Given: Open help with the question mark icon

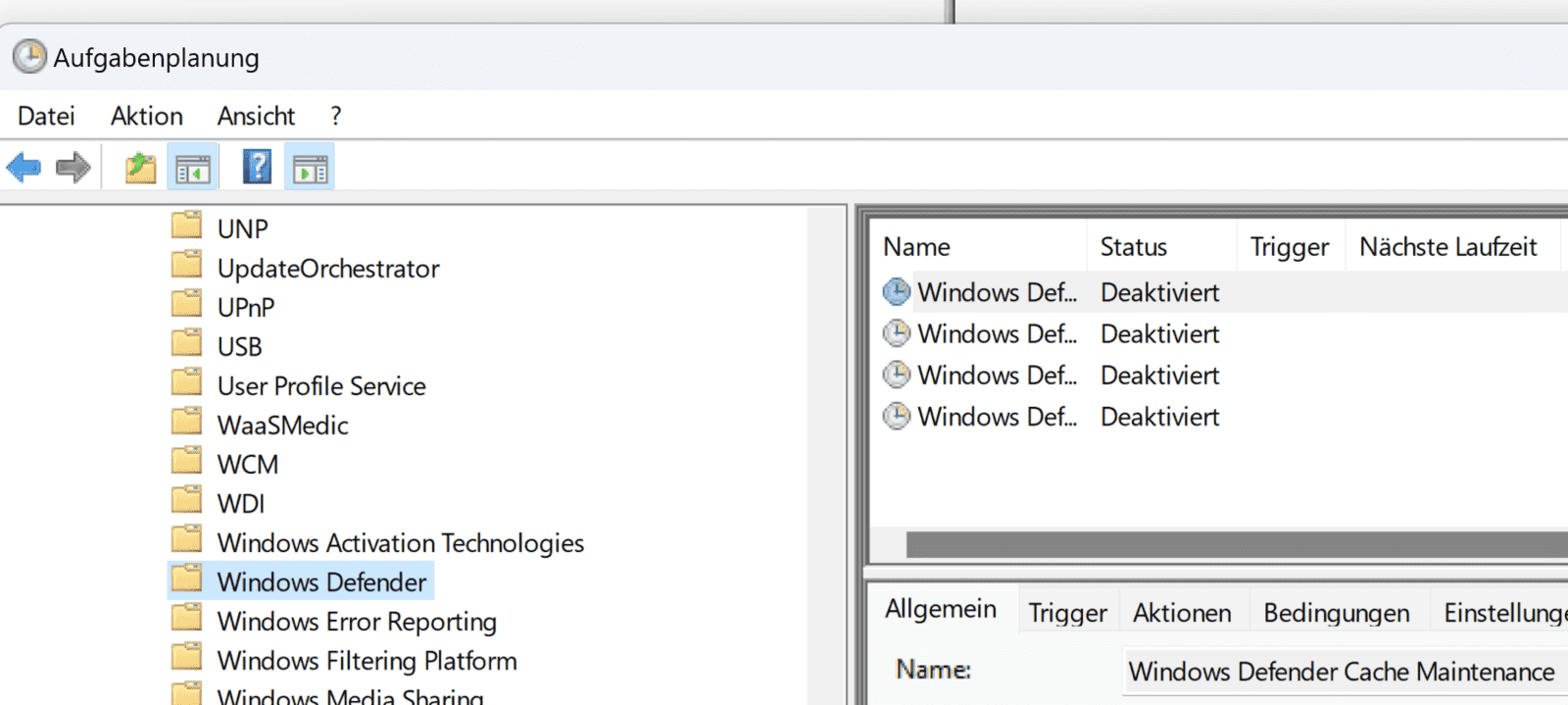Looking at the screenshot, I should point(257,167).
